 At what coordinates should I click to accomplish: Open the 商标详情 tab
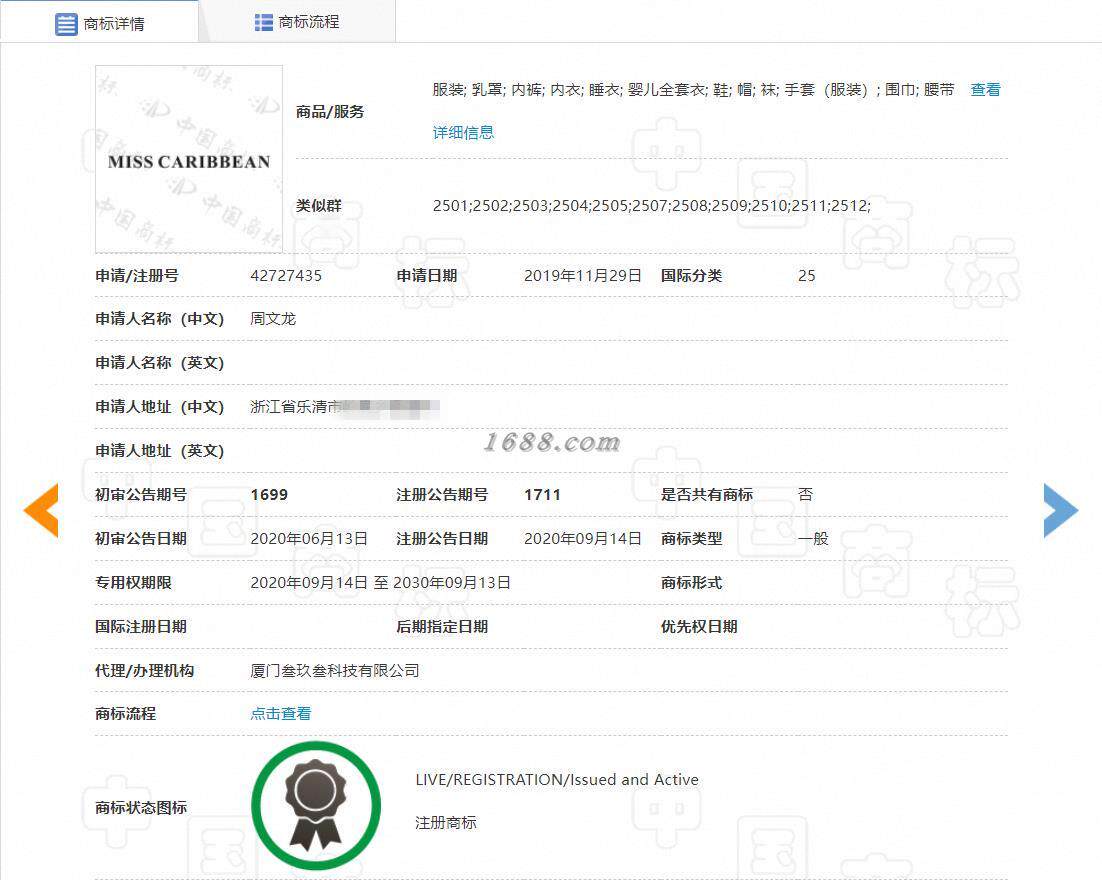(100, 23)
